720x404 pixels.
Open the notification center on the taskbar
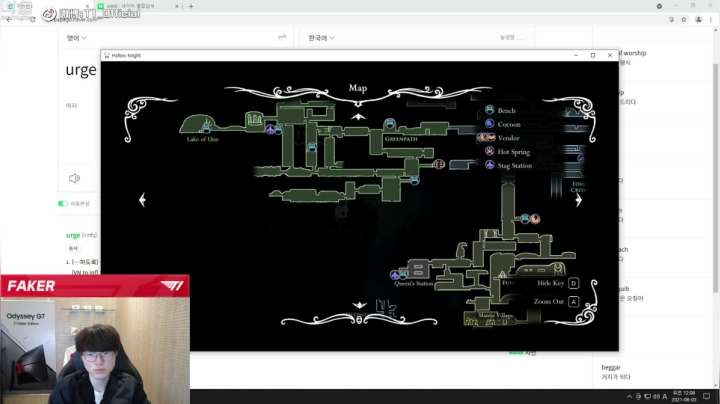[707, 396]
